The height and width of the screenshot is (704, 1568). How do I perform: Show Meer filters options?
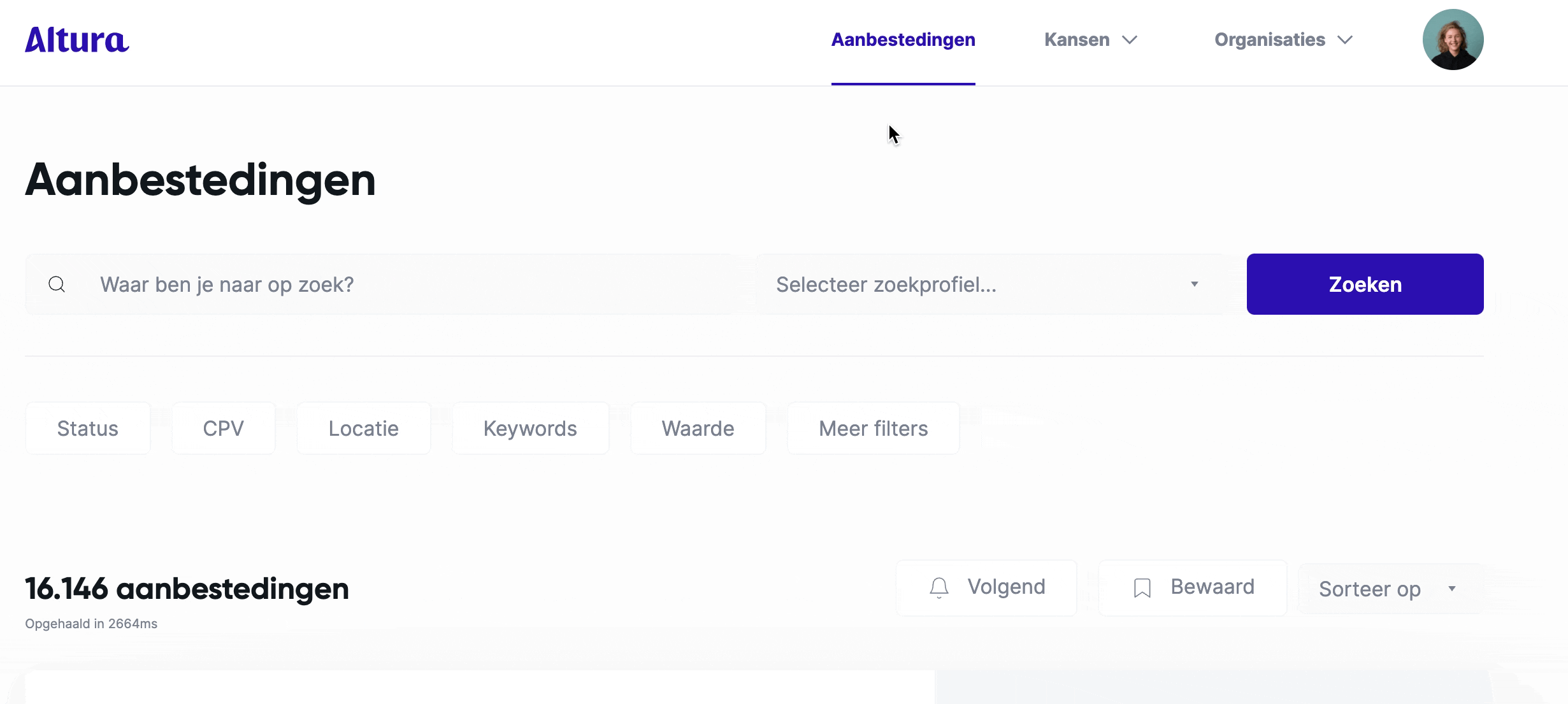click(x=874, y=428)
